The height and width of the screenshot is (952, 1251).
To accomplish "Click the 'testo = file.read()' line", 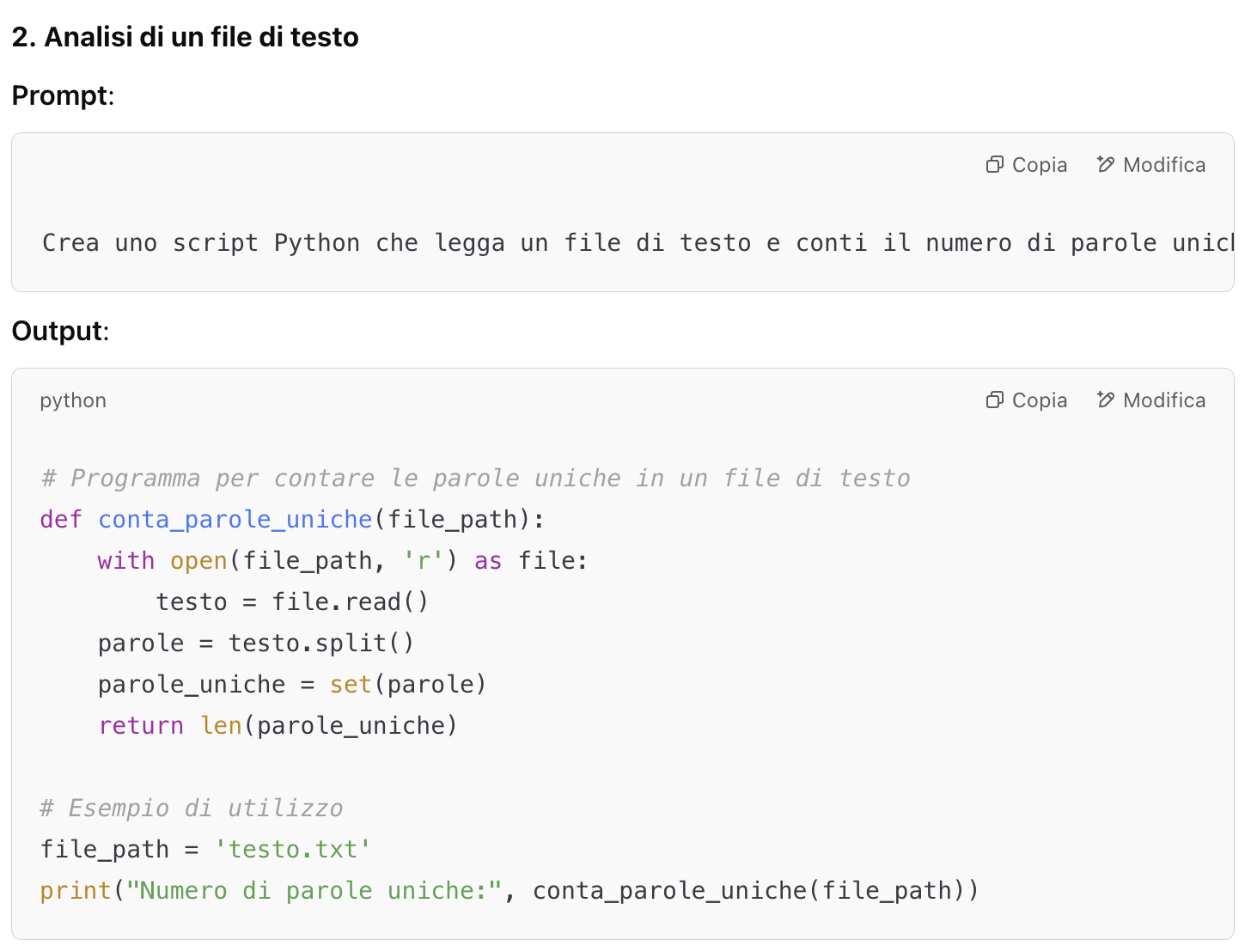I will 292,602.
